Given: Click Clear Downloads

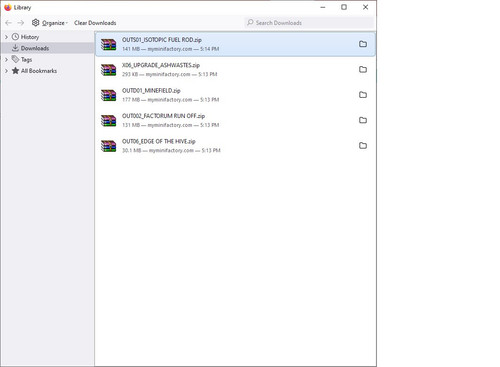Looking at the screenshot, I should click(x=95, y=23).
